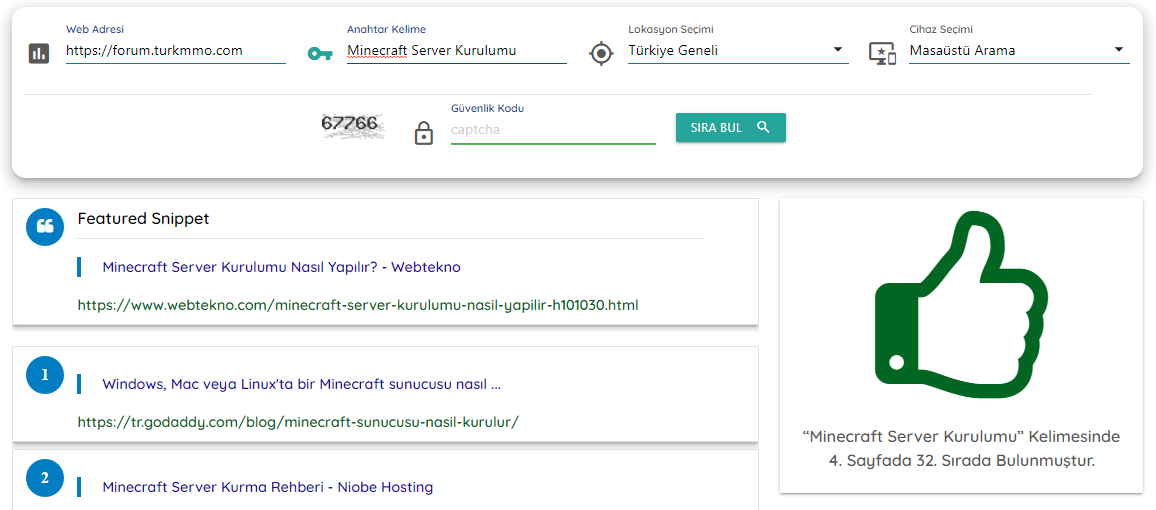Open the GoDaddy Minecraft sunucusu result link
This screenshot has width=1156, height=510.
[302, 384]
